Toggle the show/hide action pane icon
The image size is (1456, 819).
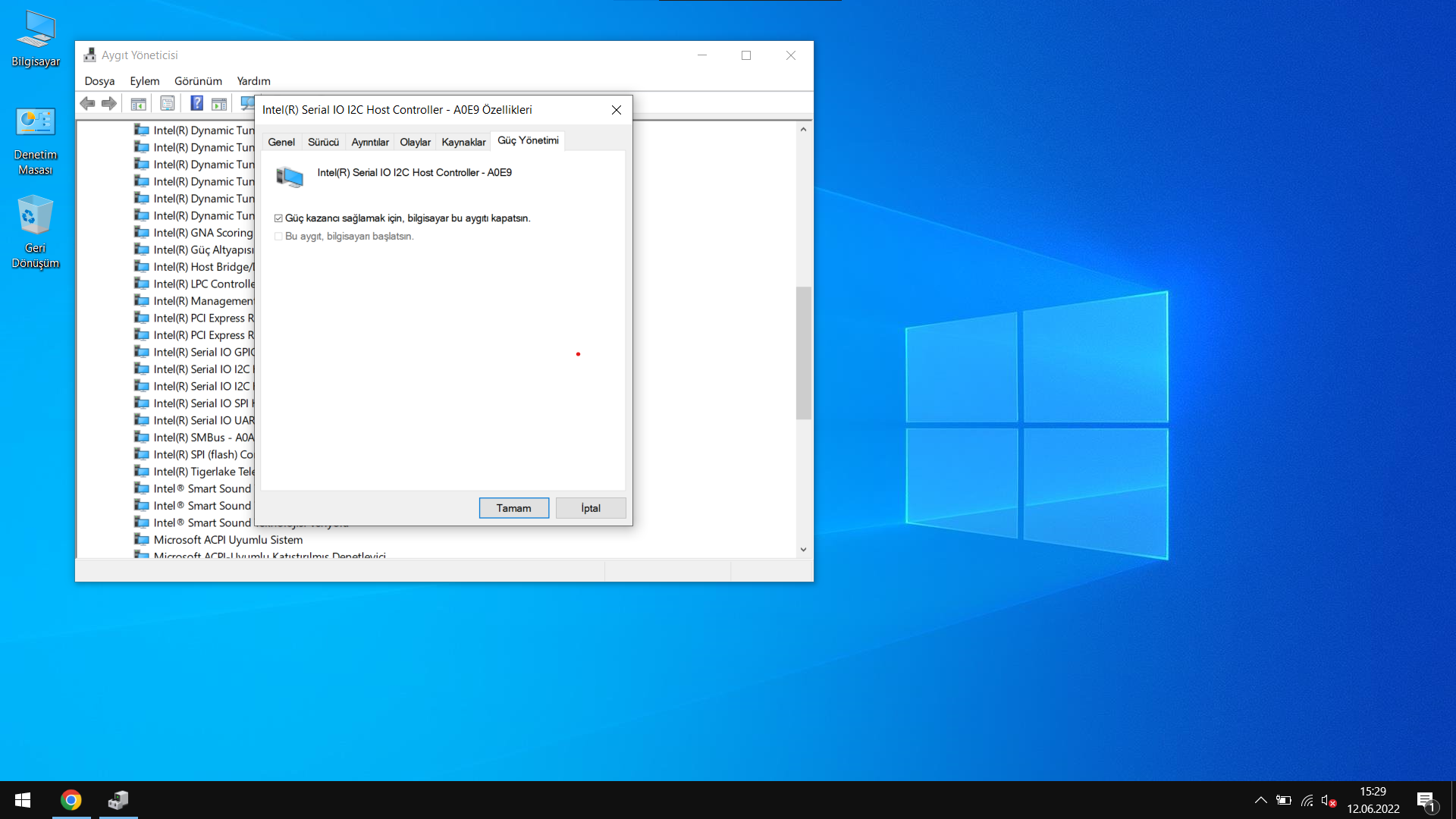tap(219, 104)
